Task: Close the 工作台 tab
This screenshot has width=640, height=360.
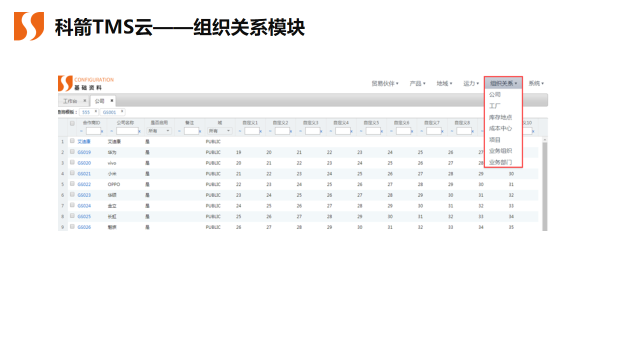Action: [84, 101]
